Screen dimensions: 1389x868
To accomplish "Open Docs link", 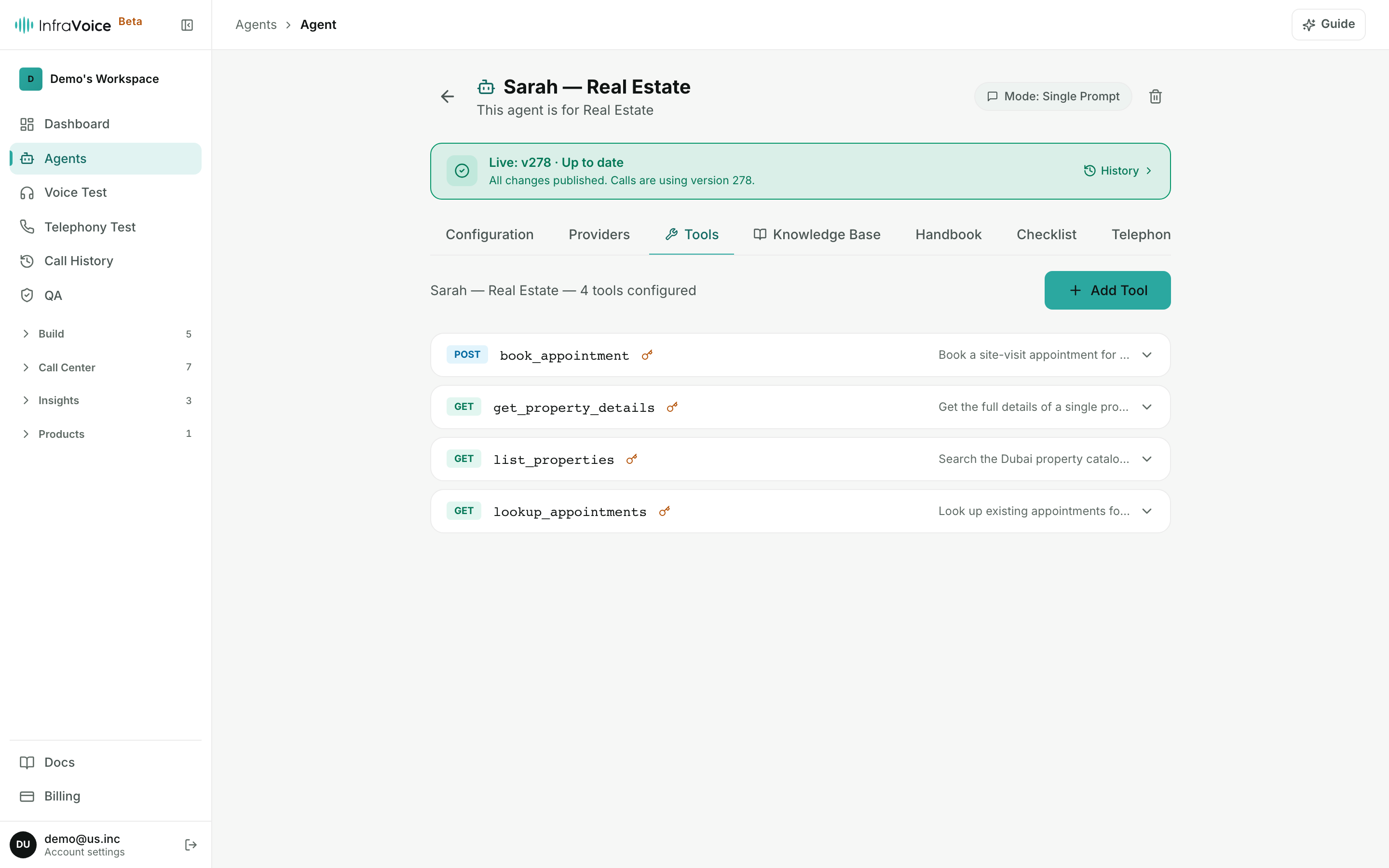I will pos(106,762).
